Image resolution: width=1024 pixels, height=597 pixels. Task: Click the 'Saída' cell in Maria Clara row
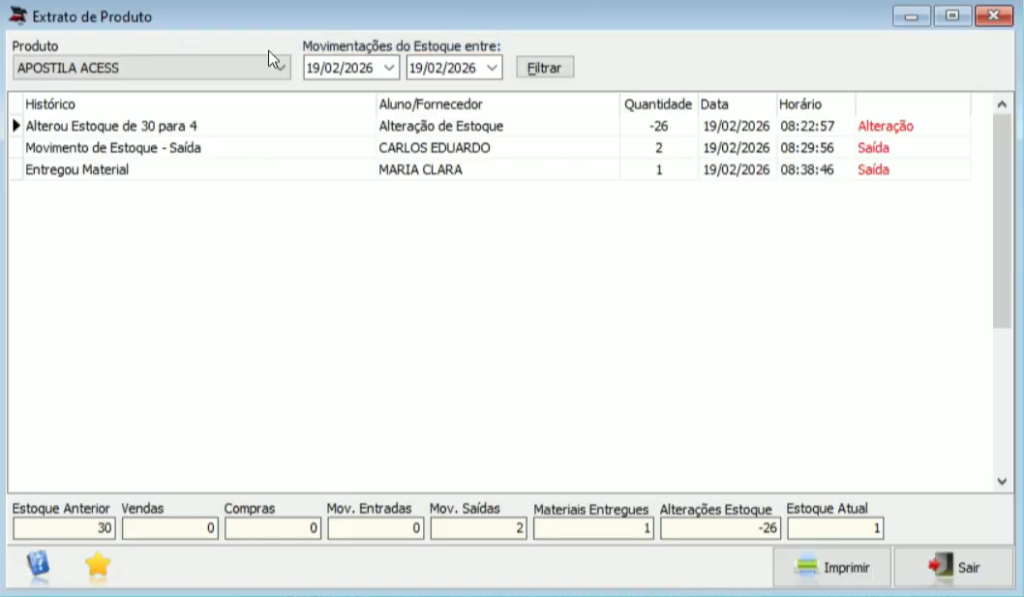click(912, 169)
